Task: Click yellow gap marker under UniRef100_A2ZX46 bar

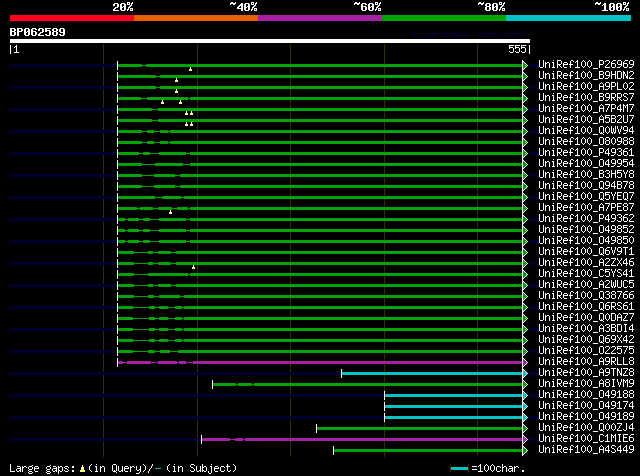Action: [193, 267]
